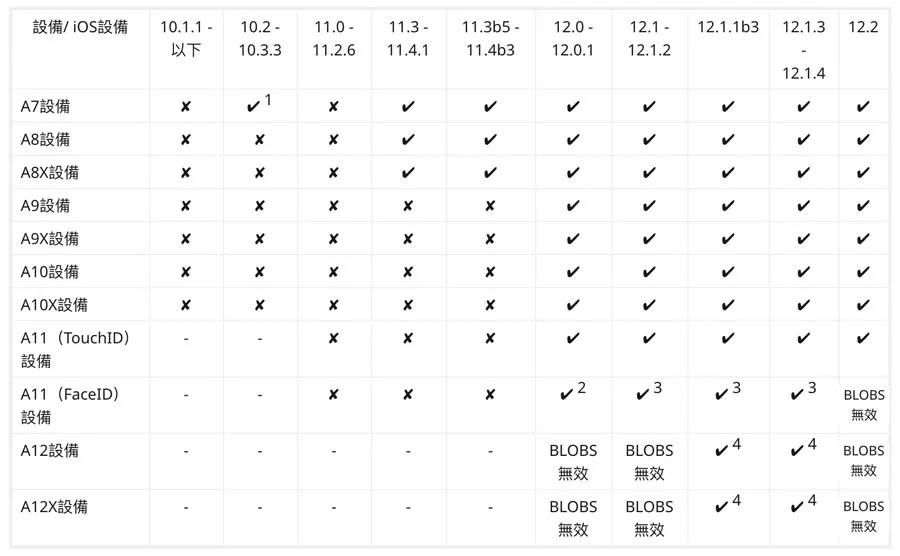Viewport: 900px width, 556px height.
Task: Open footnote 4 for A12X設備 under 12.1.1b3
Action: pos(737,500)
